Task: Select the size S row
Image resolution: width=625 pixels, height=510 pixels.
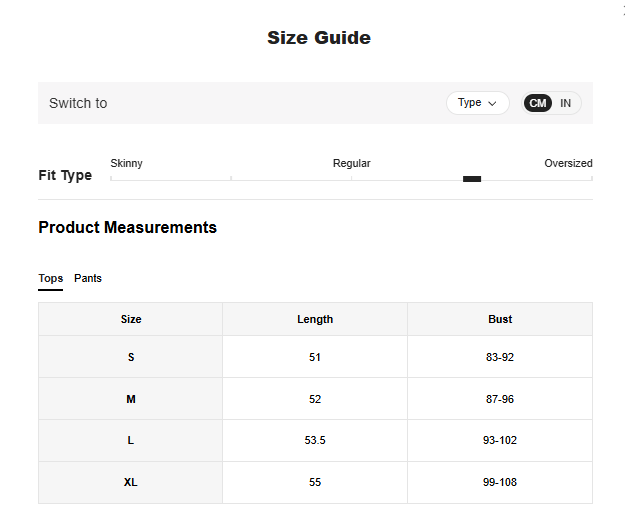Action: (131, 357)
